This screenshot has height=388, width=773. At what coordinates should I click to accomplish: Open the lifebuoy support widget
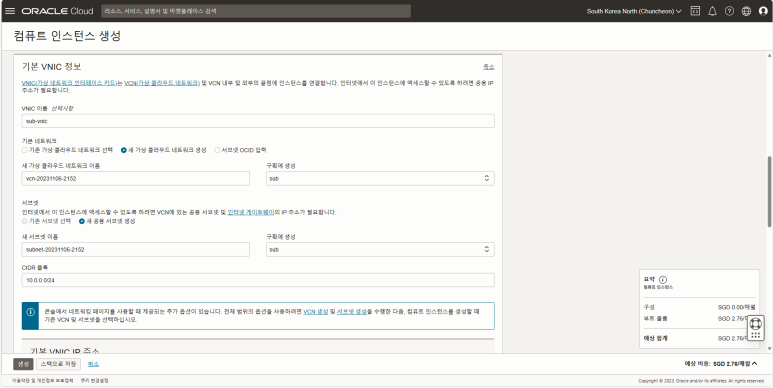click(755, 324)
